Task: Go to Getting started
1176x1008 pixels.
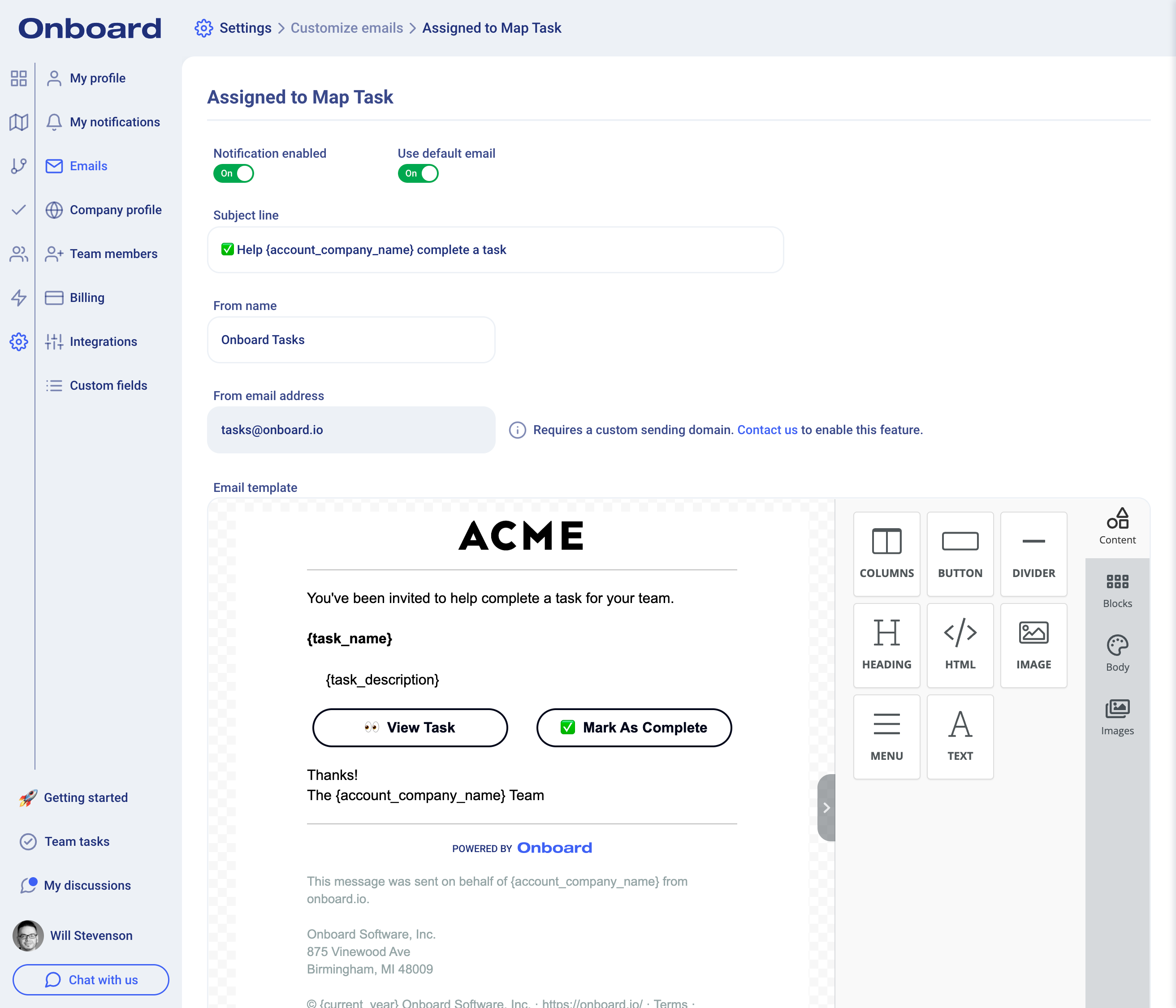Action: pos(74,797)
